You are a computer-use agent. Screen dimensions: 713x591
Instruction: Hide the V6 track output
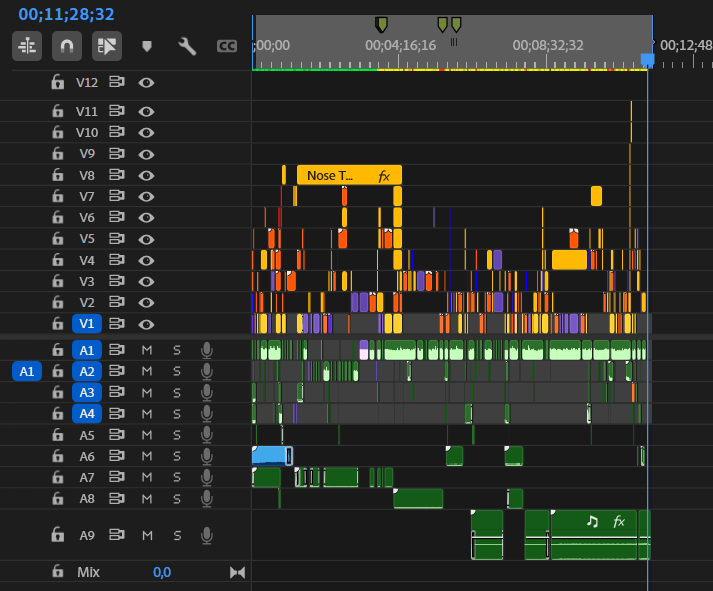click(146, 218)
